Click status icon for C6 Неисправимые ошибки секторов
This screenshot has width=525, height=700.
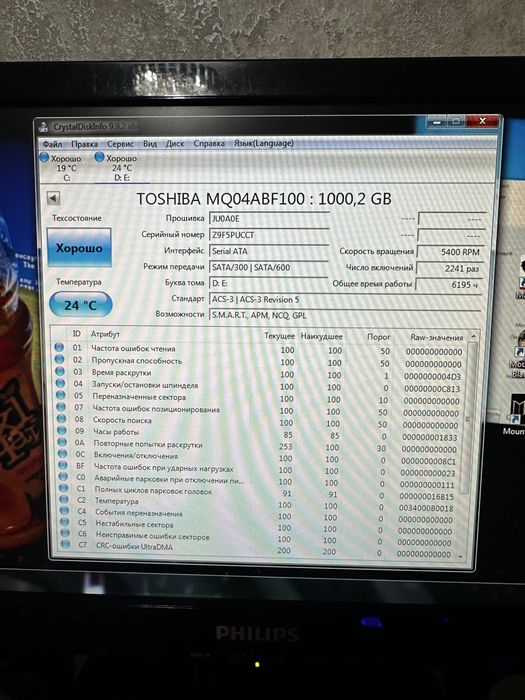66,533
